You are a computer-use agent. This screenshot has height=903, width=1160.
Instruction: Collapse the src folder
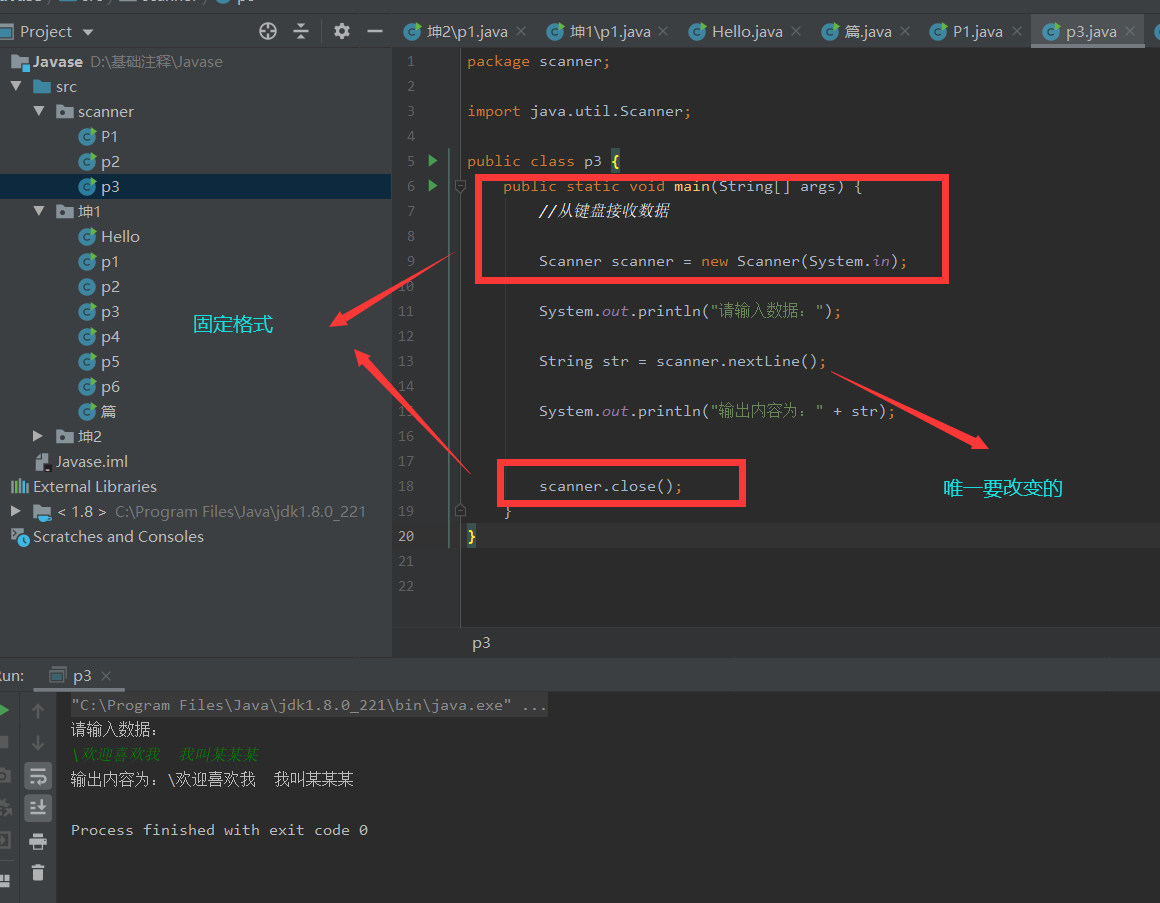[x=16, y=87]
